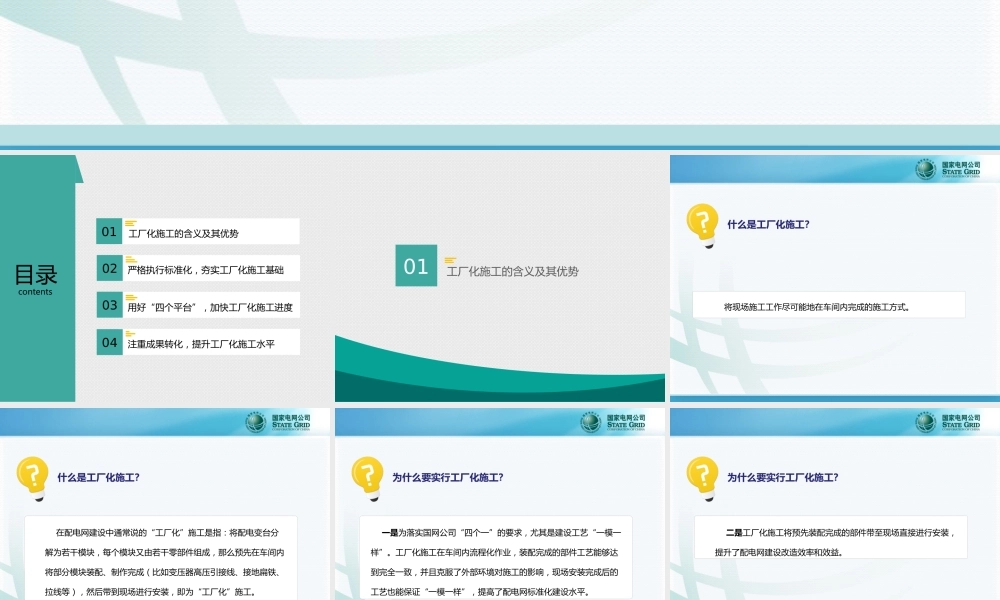Viewport: 1000px width, 600px height.
Task: Click the text box reading 将现场施工工作尽可能地在车间内完成
Action: tap(828, 306)
